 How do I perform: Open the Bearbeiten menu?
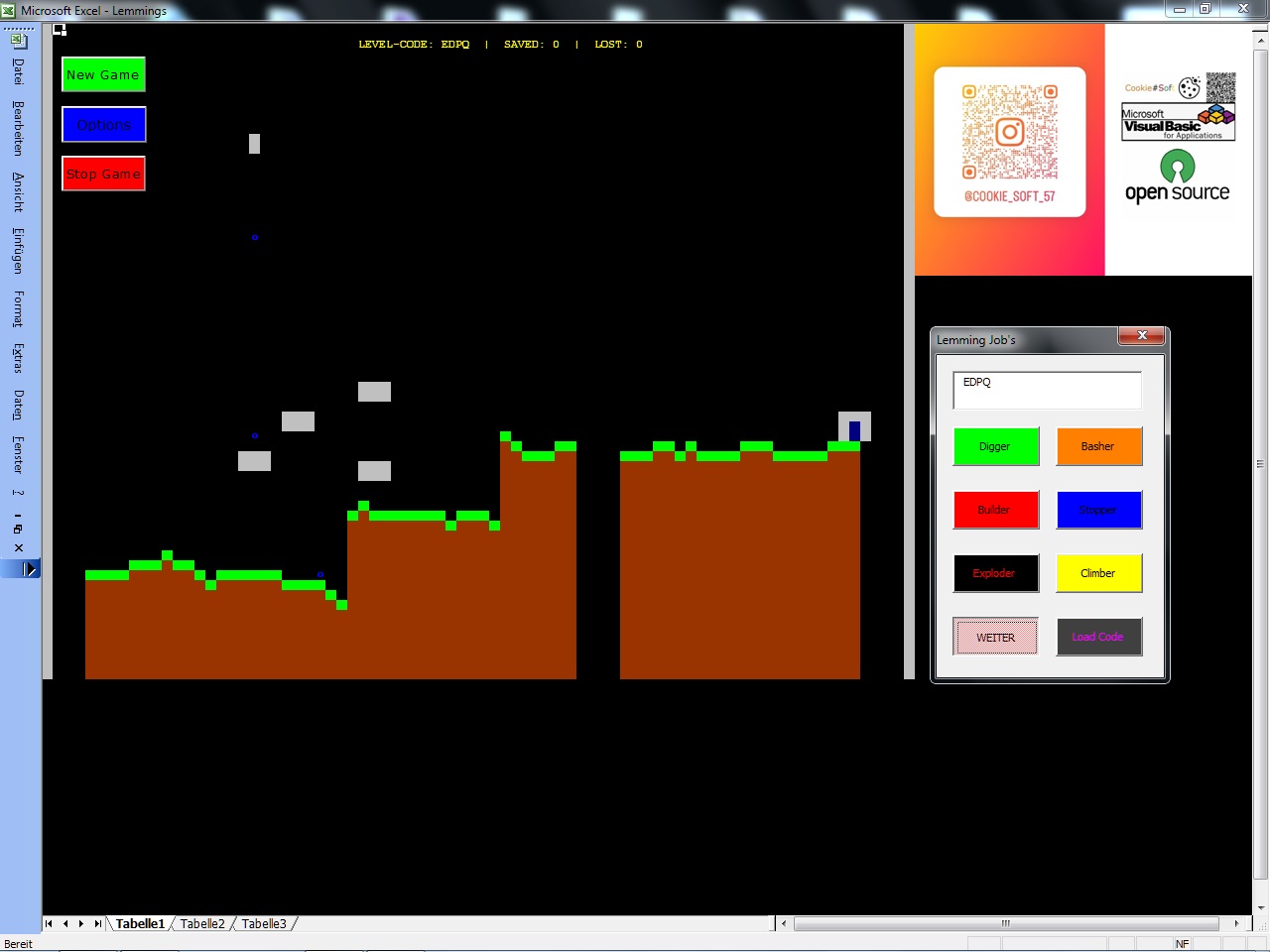click(18, 128)
